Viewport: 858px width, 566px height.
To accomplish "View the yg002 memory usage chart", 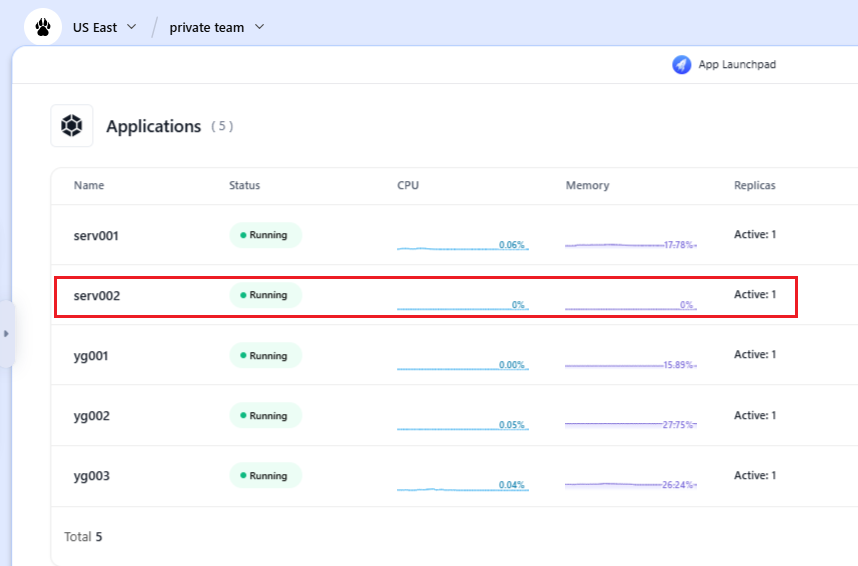I will (630, 425).
